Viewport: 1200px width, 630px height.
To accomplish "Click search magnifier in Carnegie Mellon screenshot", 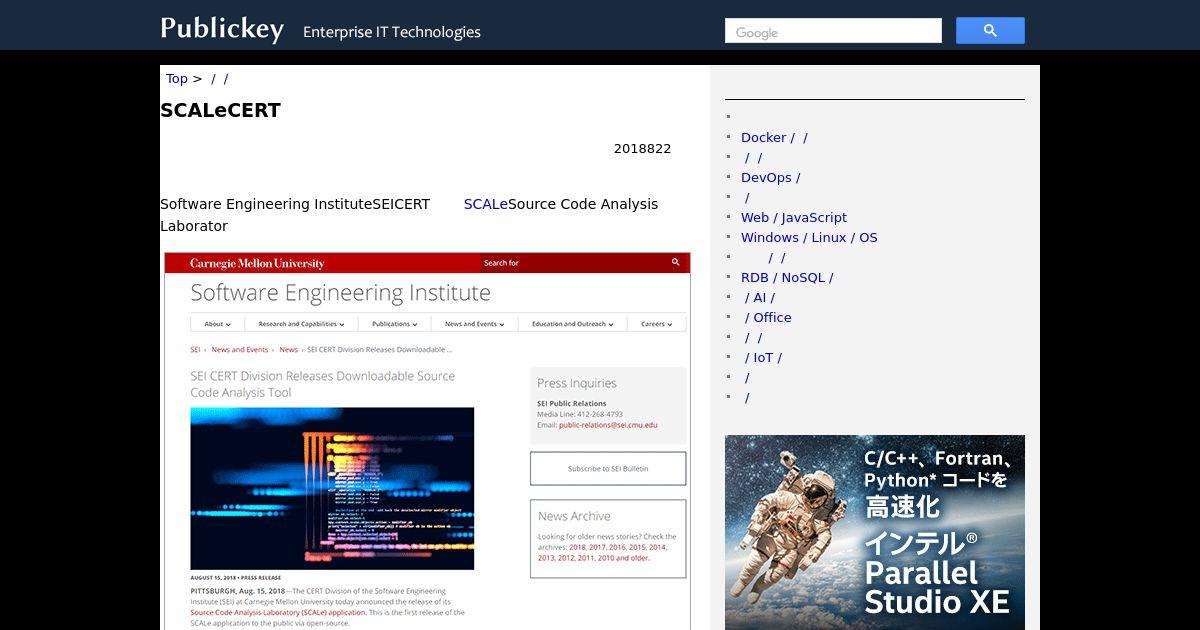I will [x=675, y=263].
